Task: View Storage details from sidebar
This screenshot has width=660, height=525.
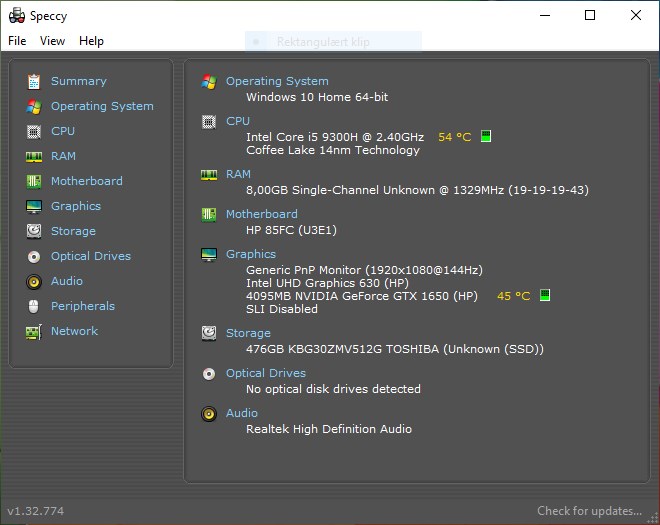Action: point(73,231)
